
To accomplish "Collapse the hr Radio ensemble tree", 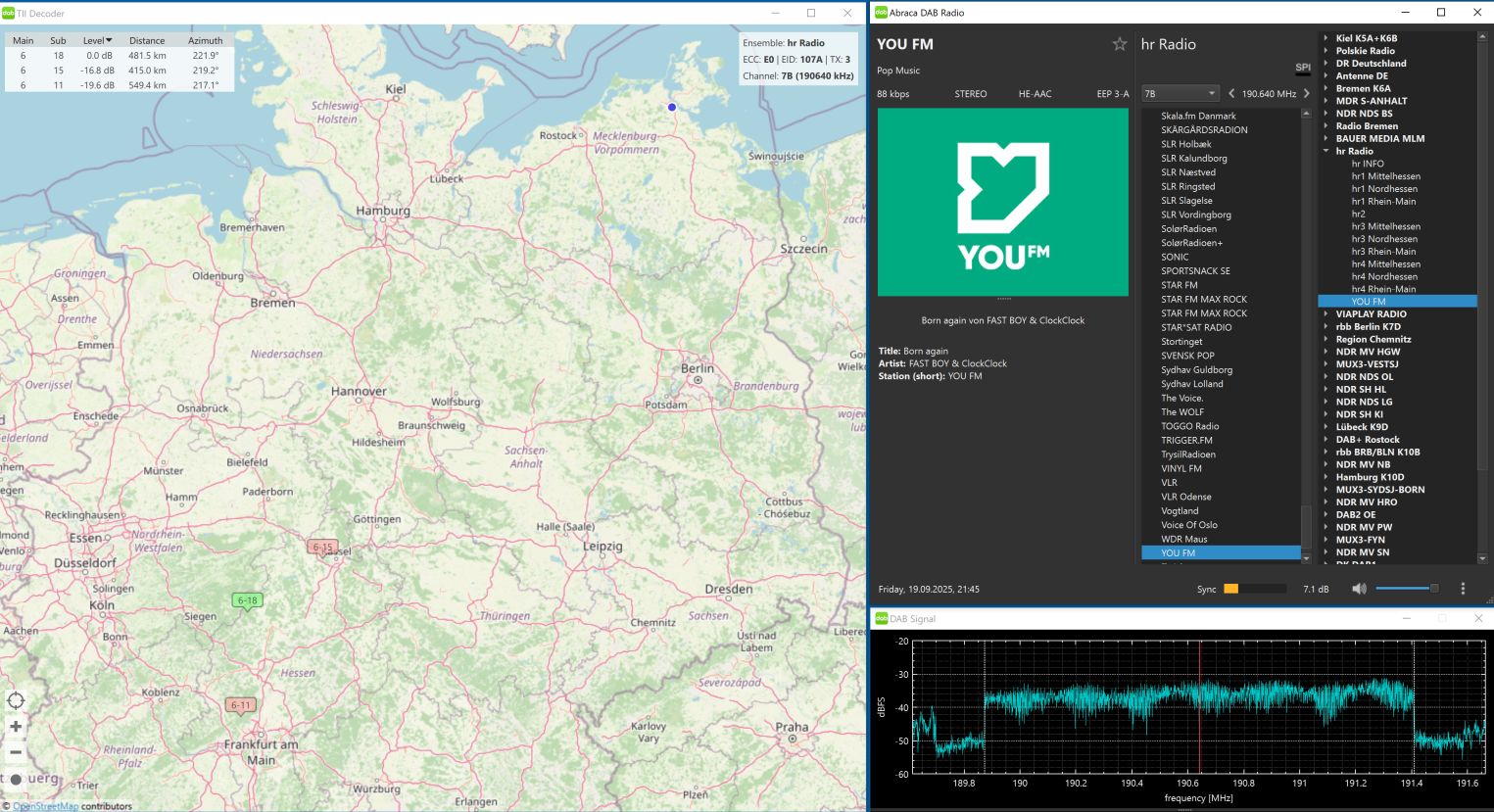I will pos(1326,151).
